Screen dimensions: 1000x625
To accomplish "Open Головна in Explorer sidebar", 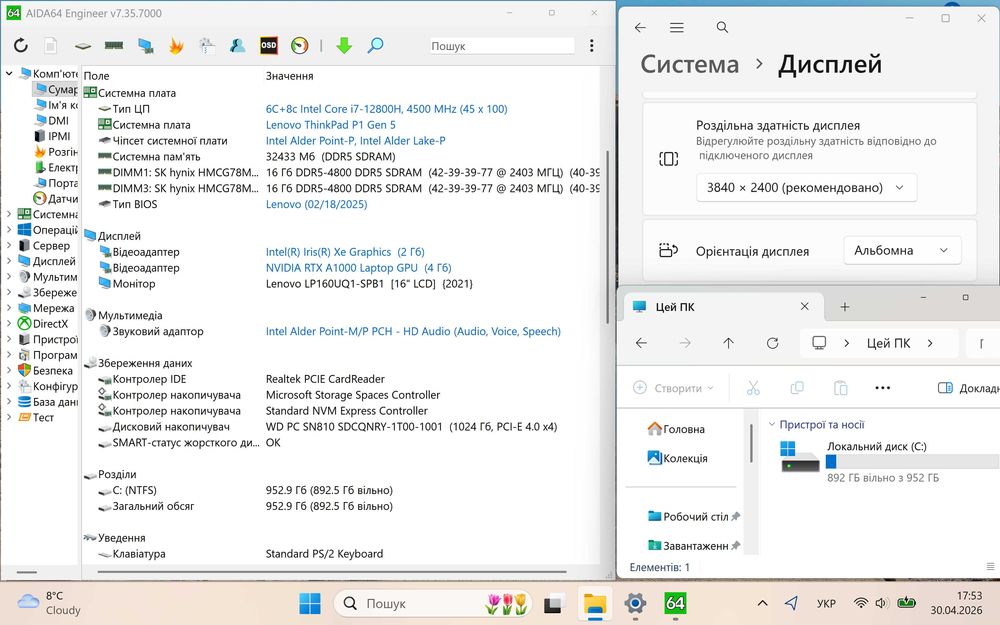I will click(676, 429).
